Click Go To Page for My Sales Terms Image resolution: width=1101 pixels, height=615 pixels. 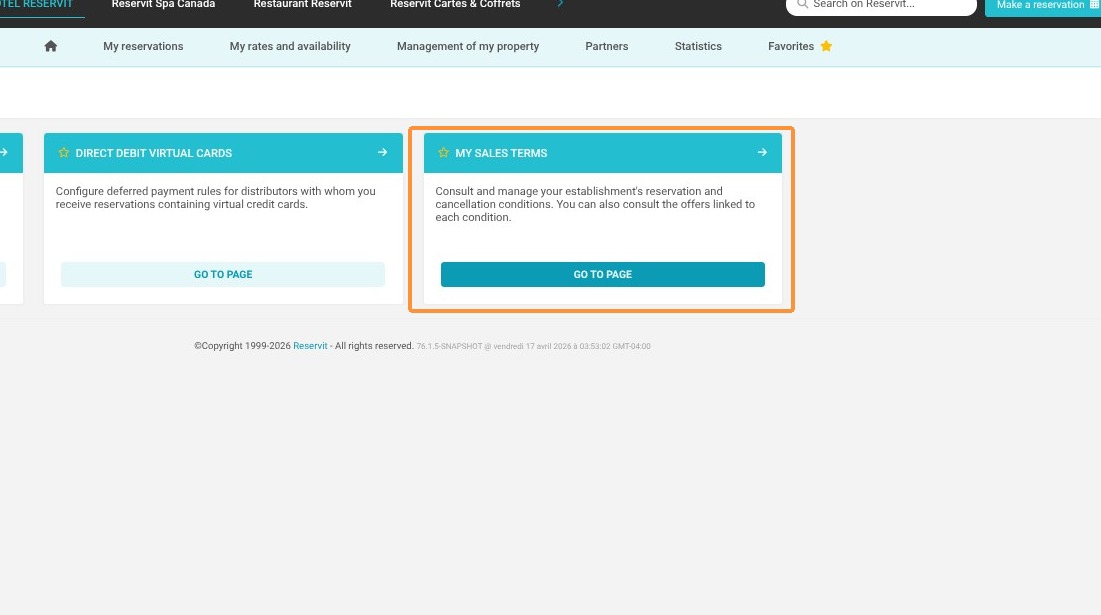602,275
